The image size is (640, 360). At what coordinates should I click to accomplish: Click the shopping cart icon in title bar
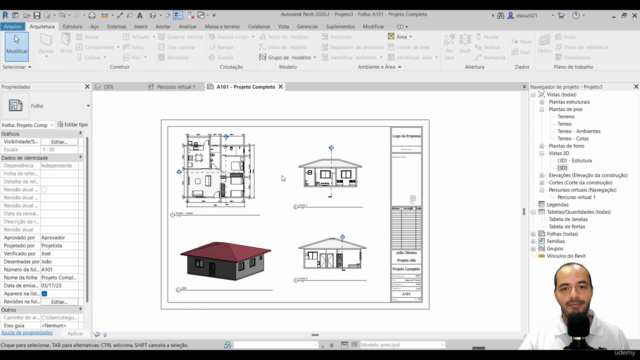[x=561, y=16]
